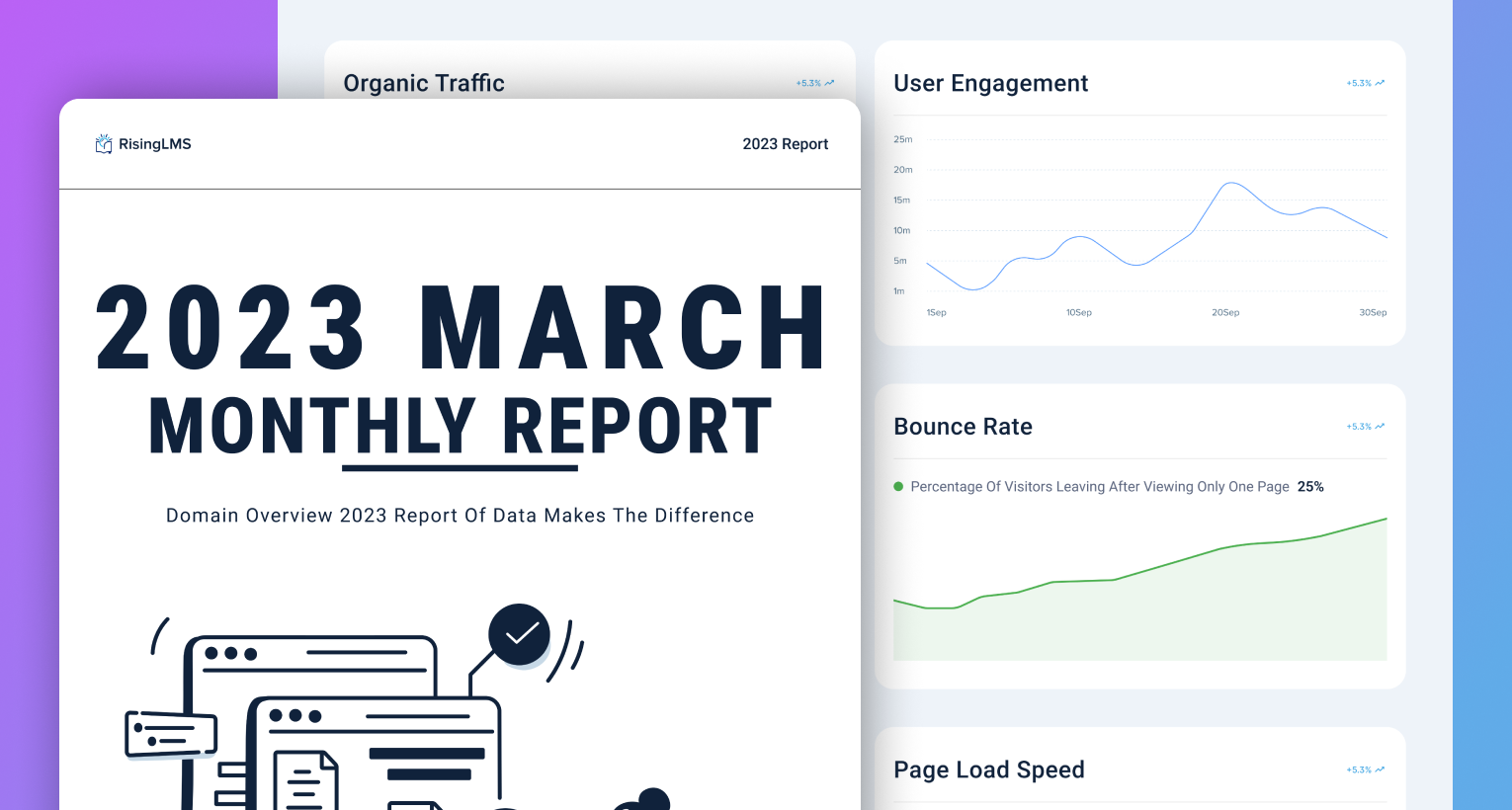Open the Bounce Rate card title

963,427
